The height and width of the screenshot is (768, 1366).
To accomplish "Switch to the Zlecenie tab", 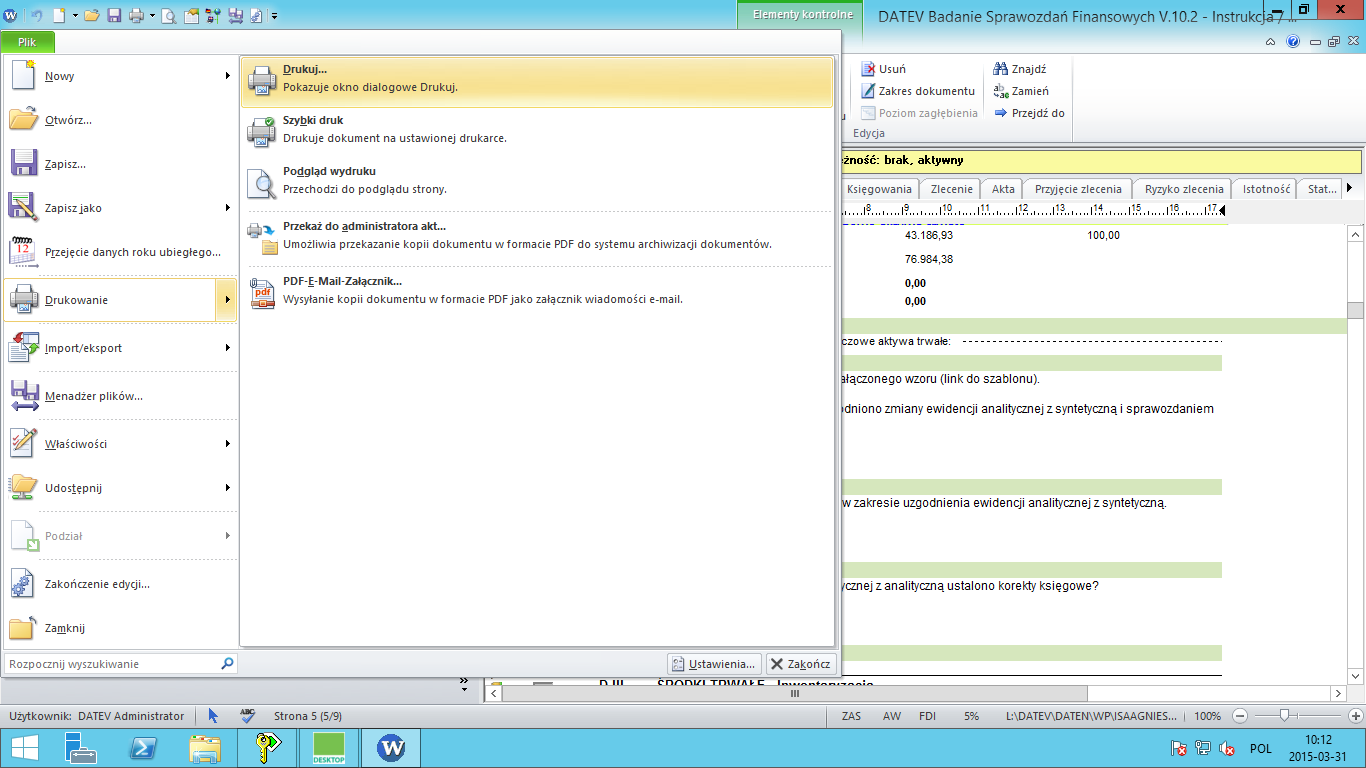I will click(951, 189).
